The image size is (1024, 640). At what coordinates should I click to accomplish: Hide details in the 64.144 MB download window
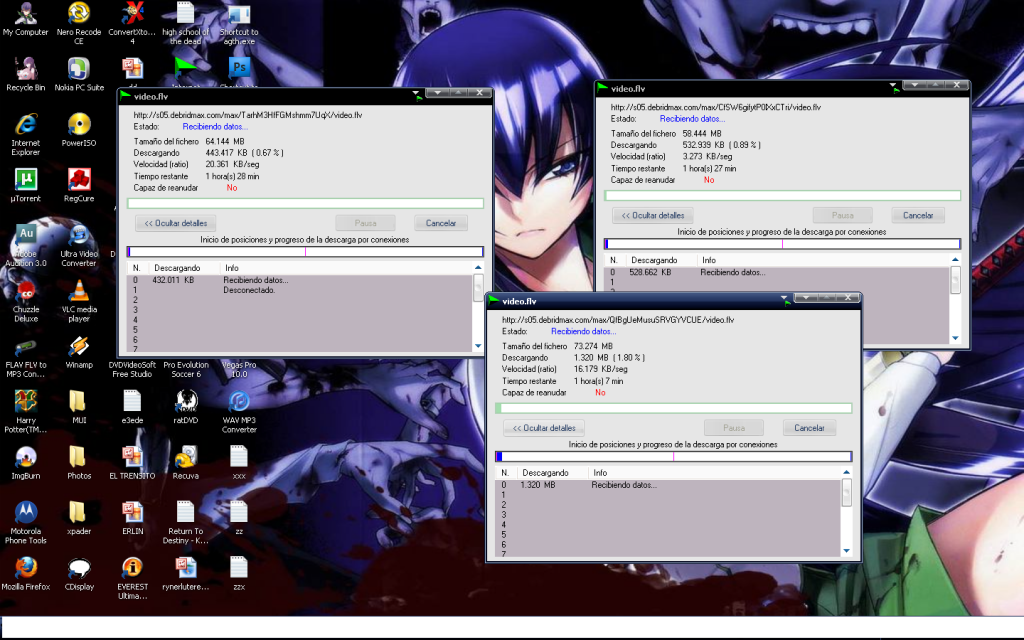tap(176, 223)
